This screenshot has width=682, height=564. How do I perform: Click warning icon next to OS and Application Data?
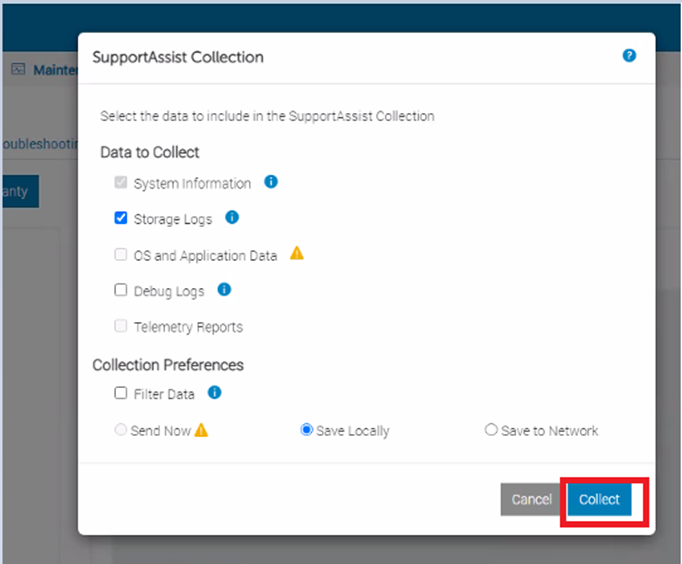coord(297,254)
